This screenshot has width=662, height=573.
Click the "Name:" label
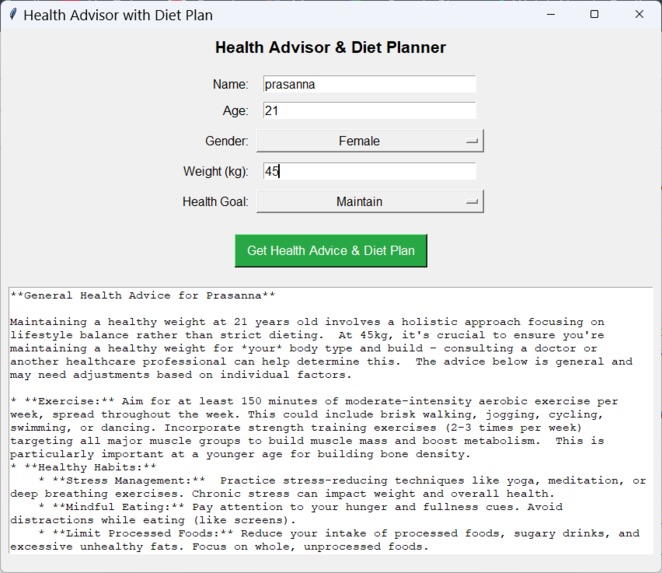(x=231, y=84)
